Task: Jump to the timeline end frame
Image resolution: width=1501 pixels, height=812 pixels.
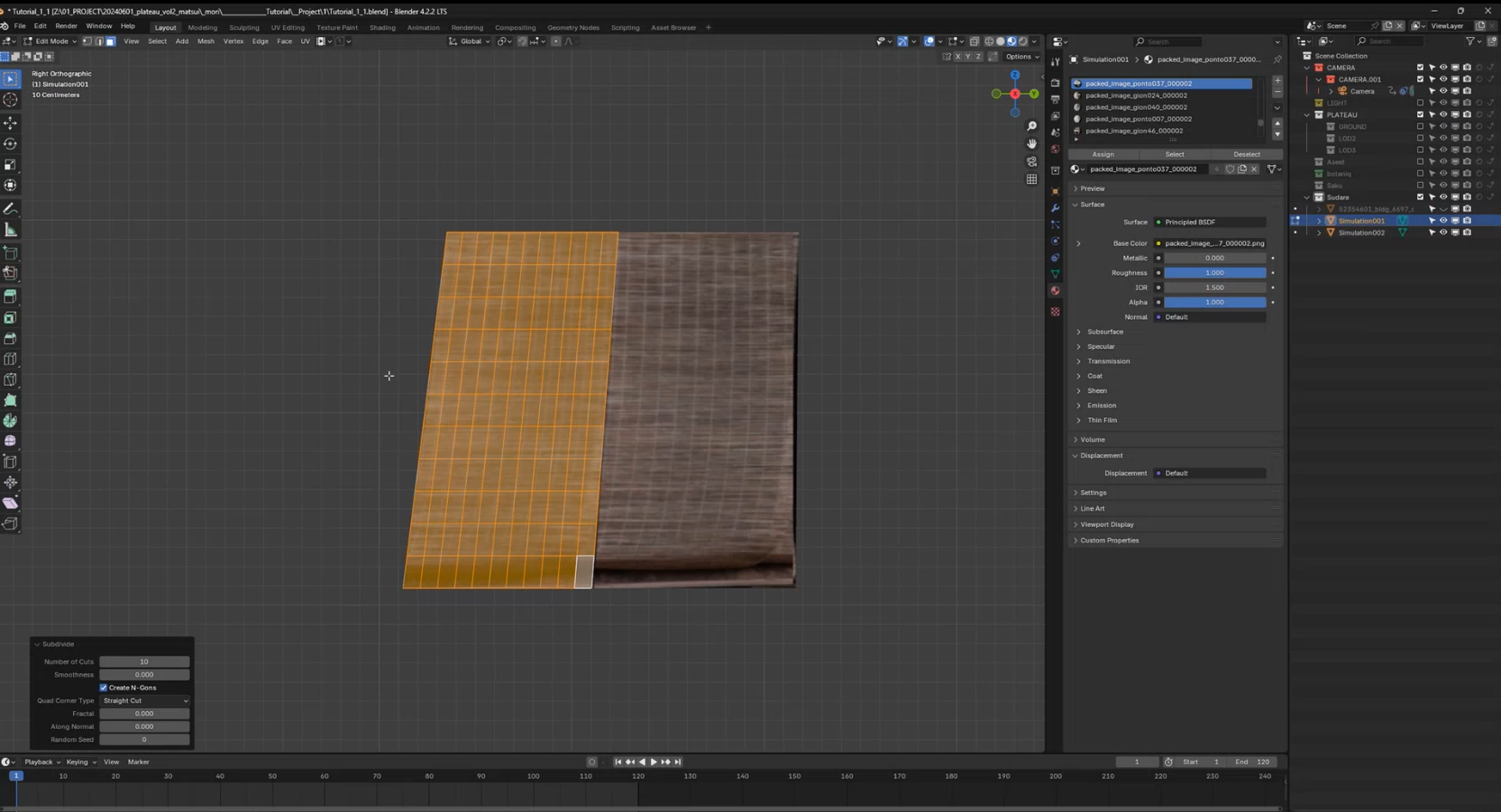Action: (678, 762)
